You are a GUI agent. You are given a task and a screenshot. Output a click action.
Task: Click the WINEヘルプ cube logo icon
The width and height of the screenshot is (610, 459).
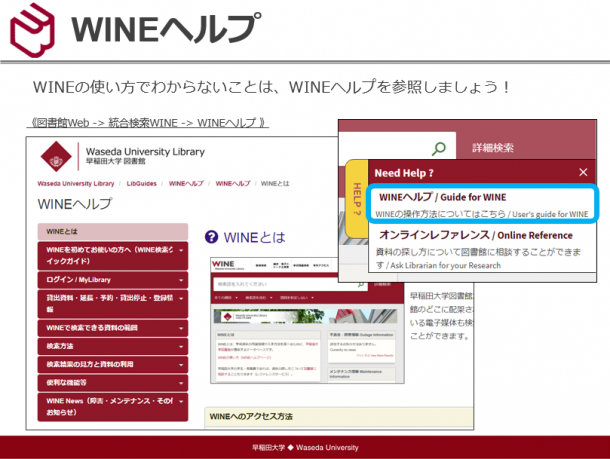pyautogui.click(x=33, y=30)
